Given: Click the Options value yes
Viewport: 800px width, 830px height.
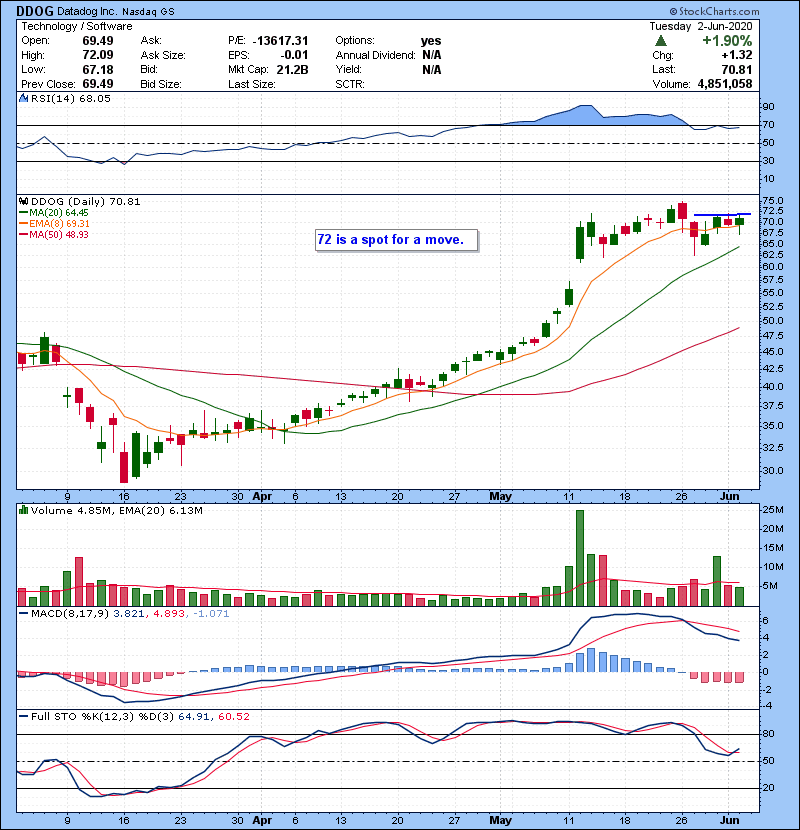Looking at the screenshot, I should 431,41.
